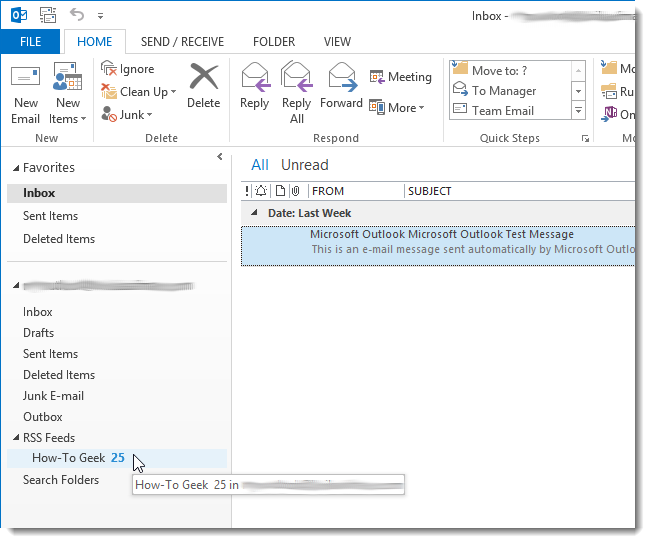Expand the Quick Steps gallery
This screenshot has height=543, width=650.
click(578, 111)
